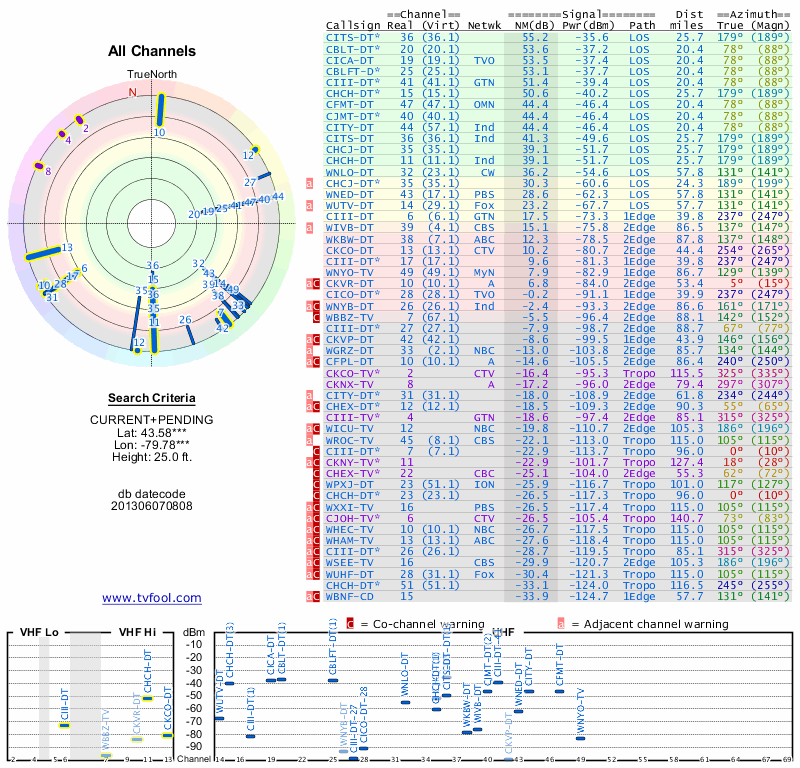800x768 pixels.
Task: Click the VHF Lo chart label
Action: point(39,632)
